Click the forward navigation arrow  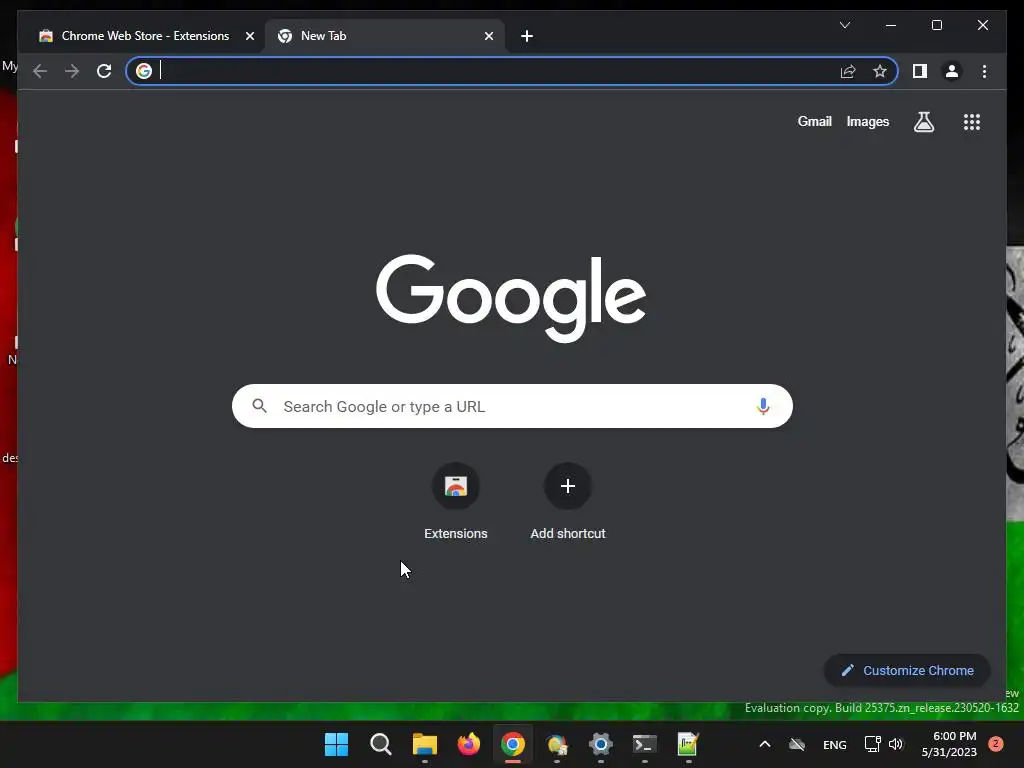pos(72,71)
